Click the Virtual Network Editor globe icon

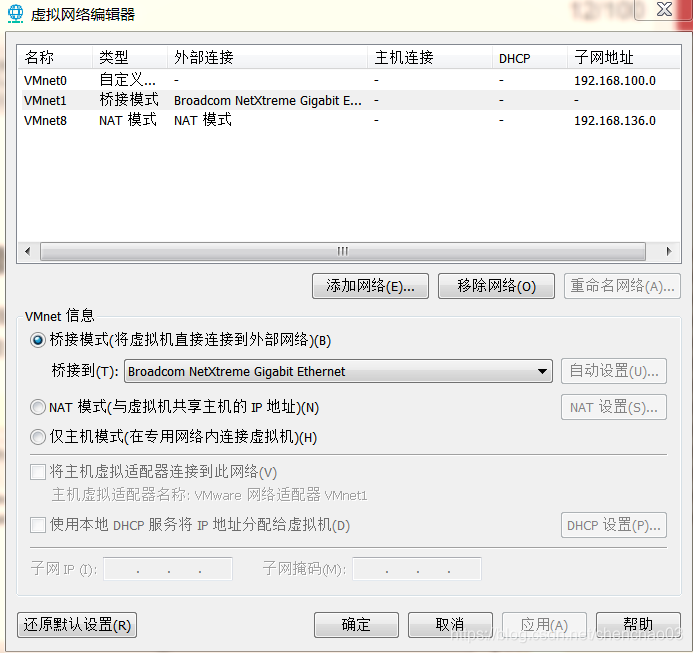[x=15, y=13]
